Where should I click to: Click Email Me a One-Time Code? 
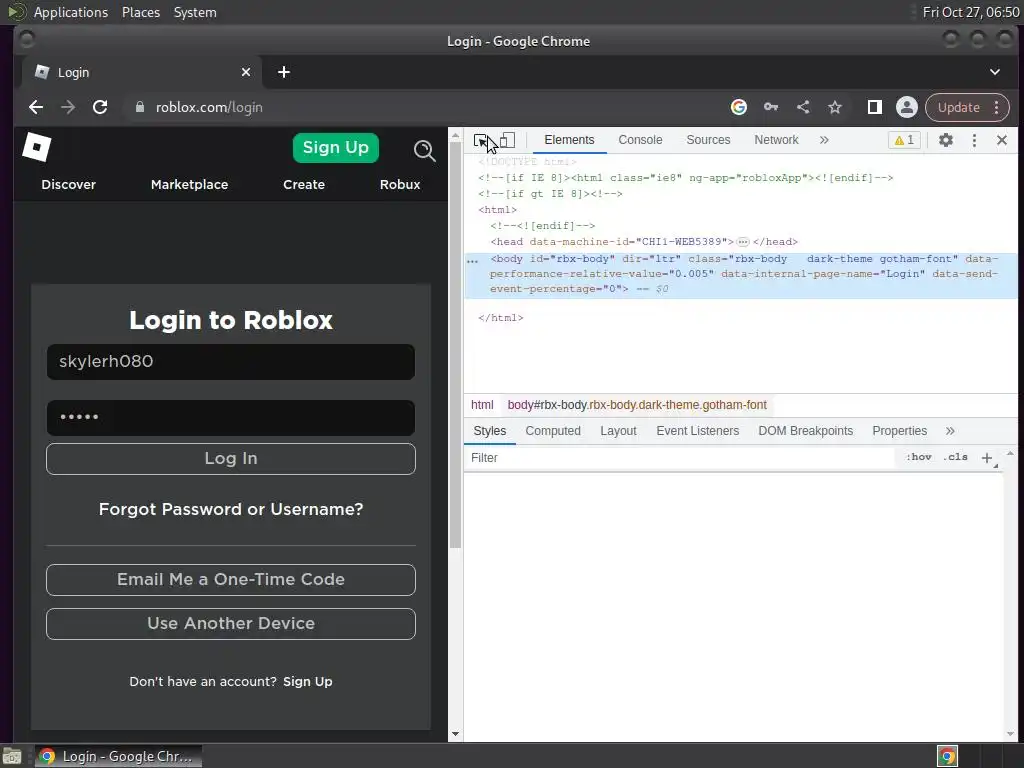(231, 579)
